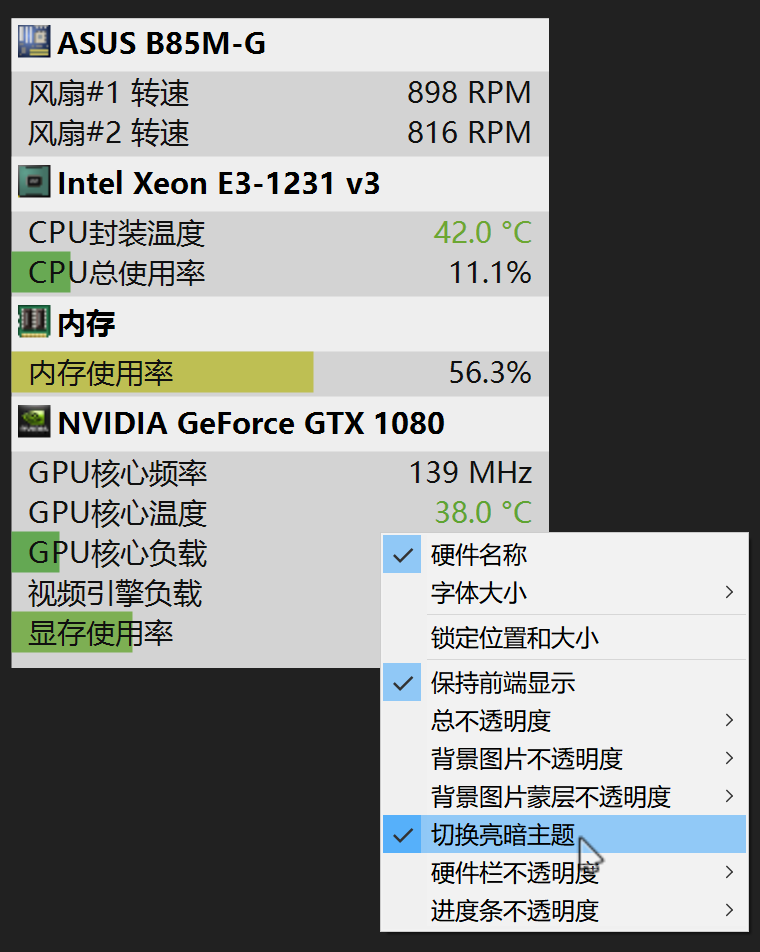Click the ASUS motherboard icon
The height and width of the screenshot is (952, 760).
click(34, 43)
